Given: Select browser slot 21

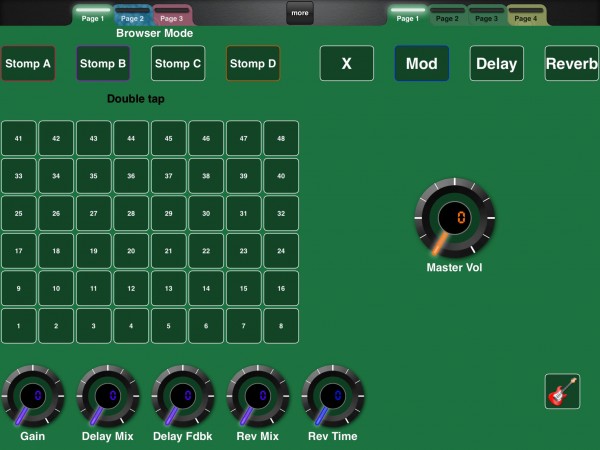Looking at the screenshot, I should pos(169,251).
